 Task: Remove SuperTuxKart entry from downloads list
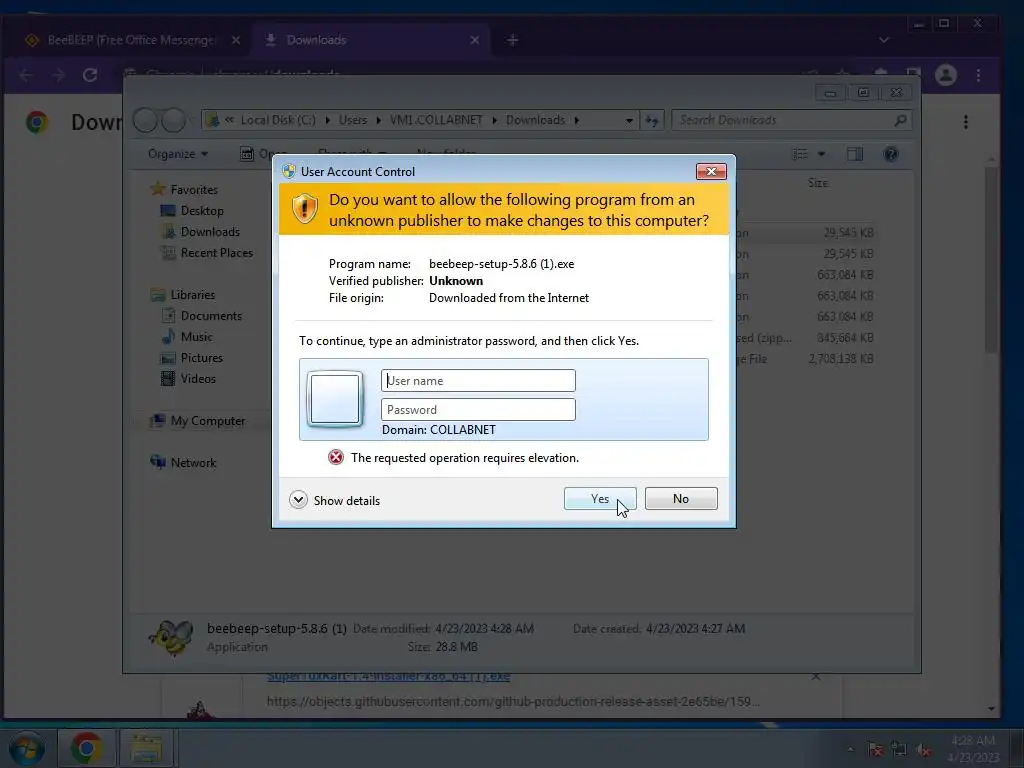[816, 677]
